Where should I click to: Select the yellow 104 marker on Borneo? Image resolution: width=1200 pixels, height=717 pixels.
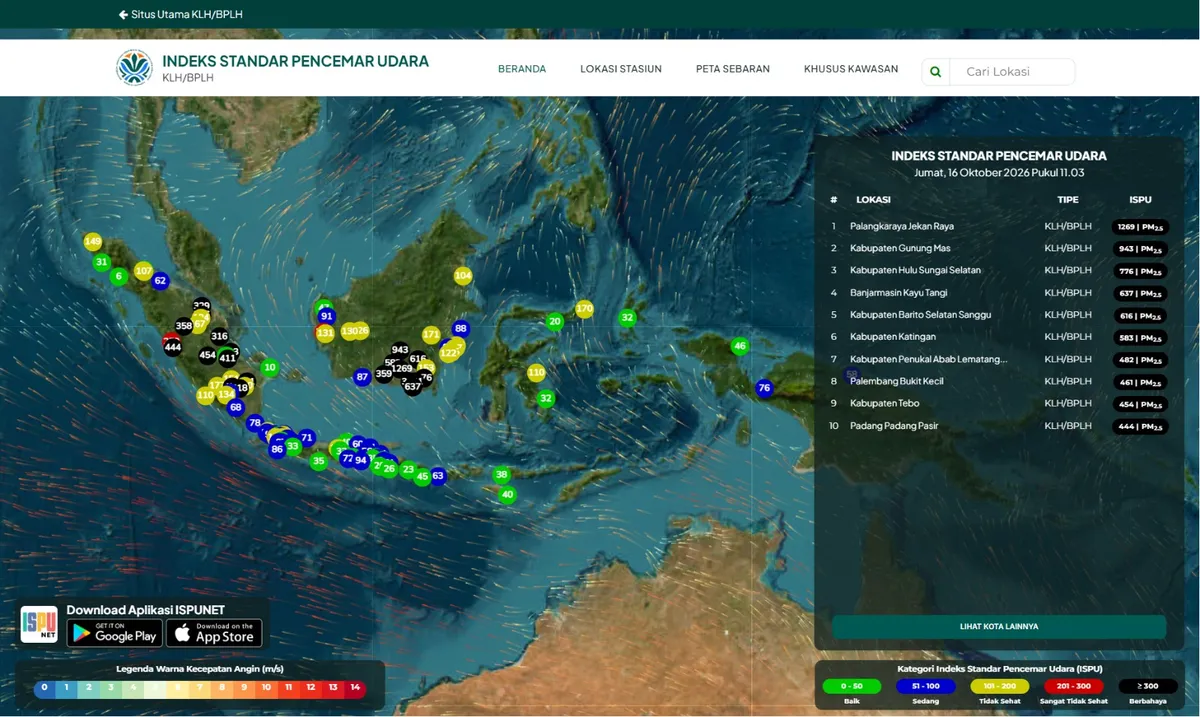coord(463,276)
